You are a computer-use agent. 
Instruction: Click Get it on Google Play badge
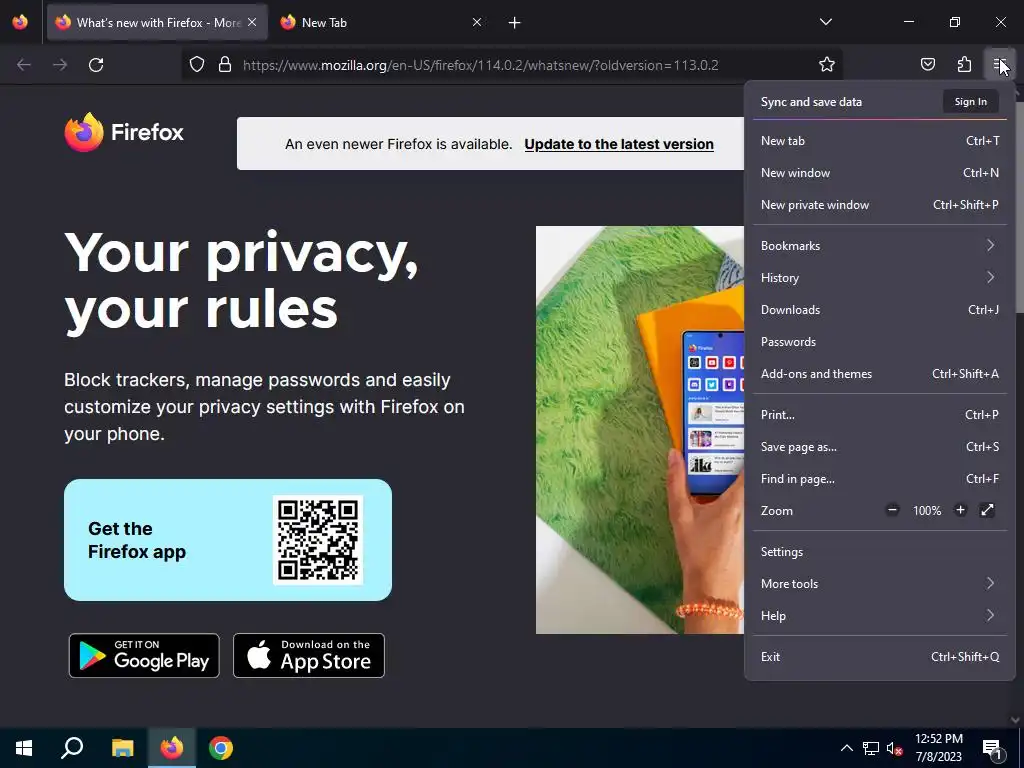click(x=144, y=655)
